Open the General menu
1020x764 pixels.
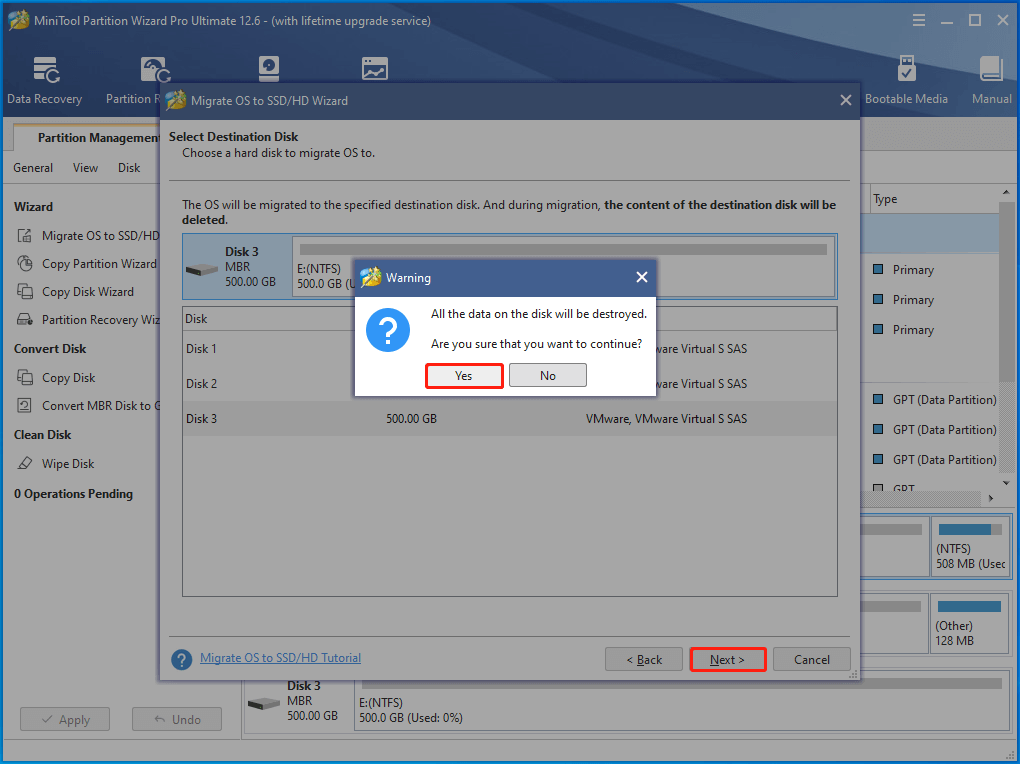(33, 168)
